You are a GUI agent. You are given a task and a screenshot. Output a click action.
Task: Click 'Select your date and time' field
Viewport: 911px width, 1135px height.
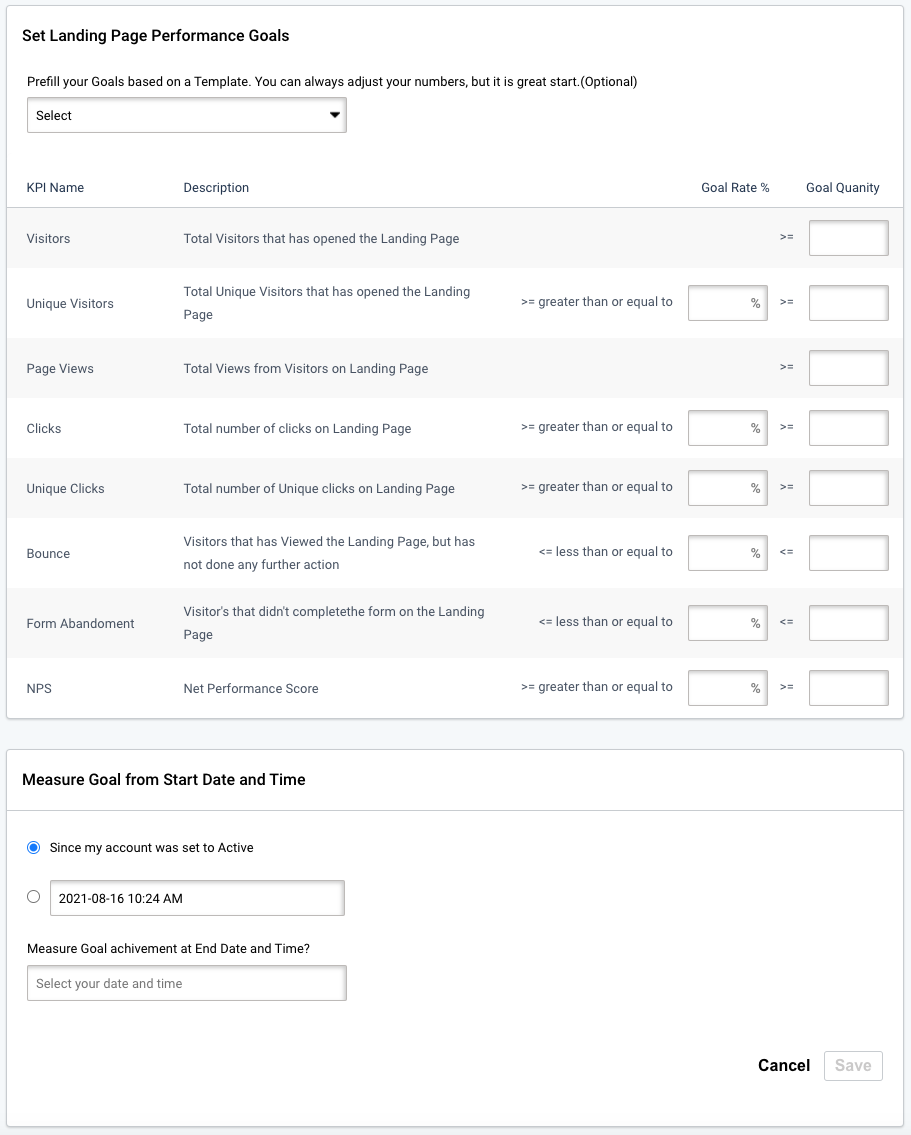(x=186, y=983)
